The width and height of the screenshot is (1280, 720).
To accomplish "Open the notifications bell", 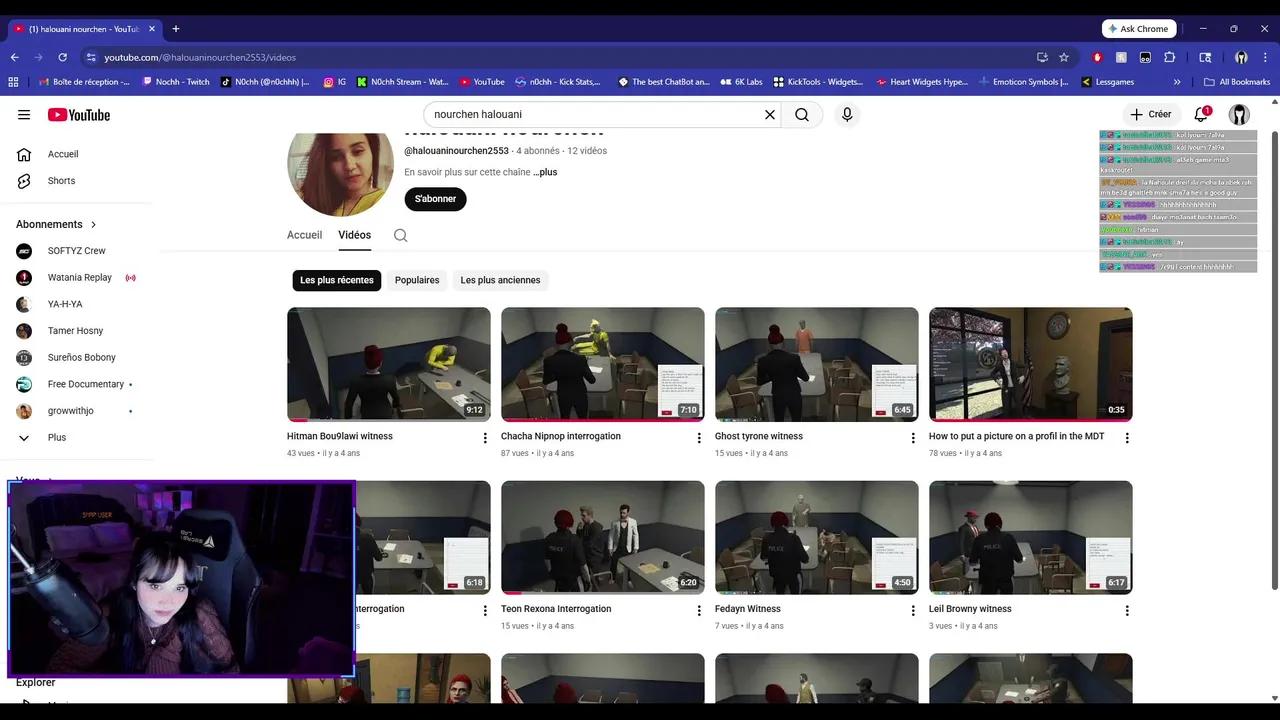I will click(1200, 114).
